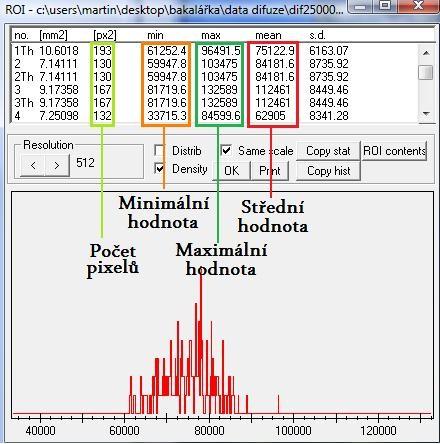This screenshot has width=440, height=444.
Task: Click the mean column header
Action: (268, 35)
